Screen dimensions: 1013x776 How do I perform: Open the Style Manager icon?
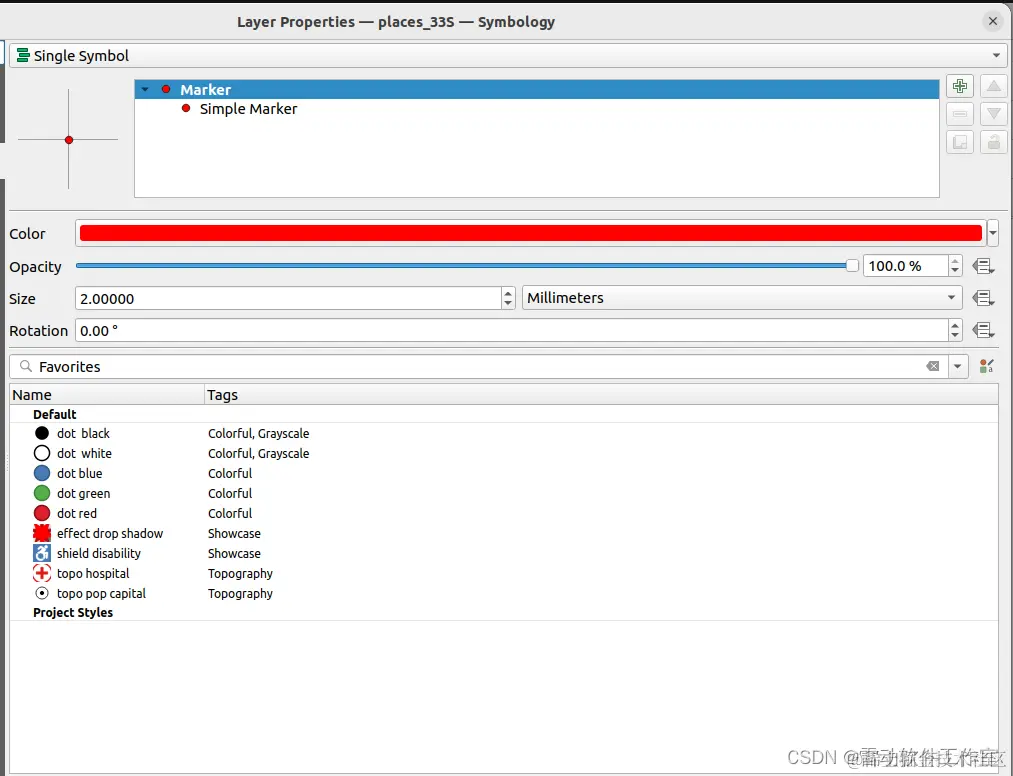click(x=987, y=366)
